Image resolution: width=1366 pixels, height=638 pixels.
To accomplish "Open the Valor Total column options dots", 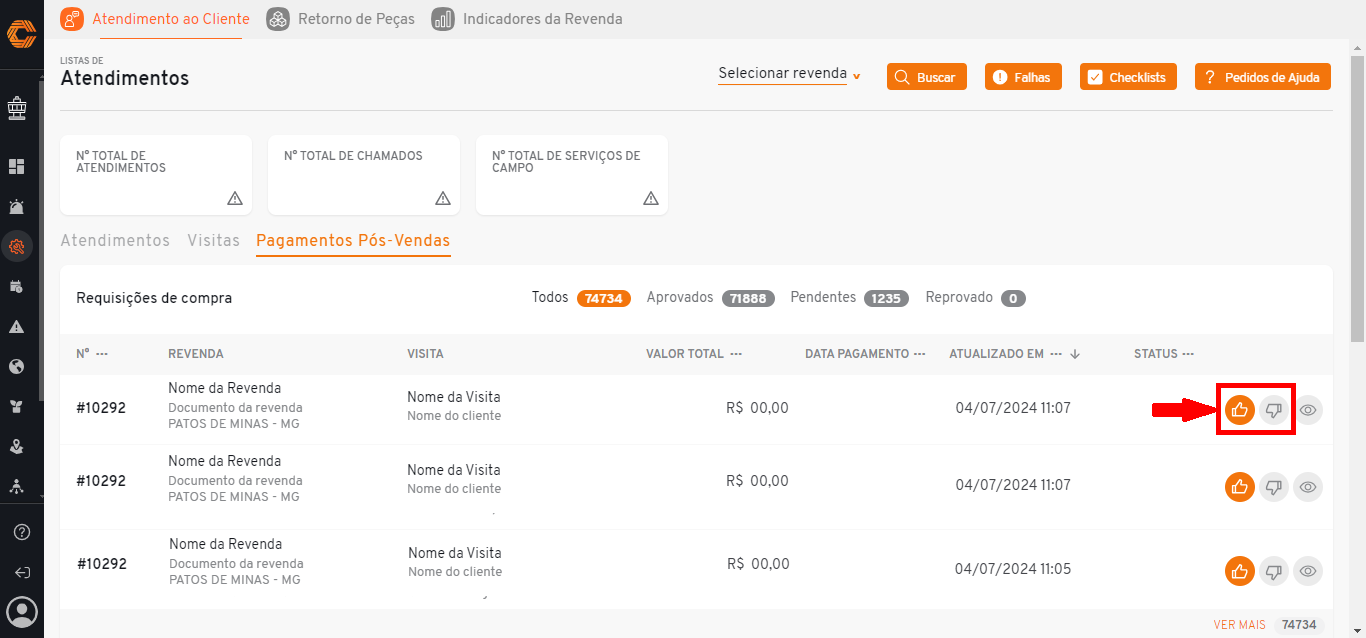I will pyautogui.click(x=736, y=354).
